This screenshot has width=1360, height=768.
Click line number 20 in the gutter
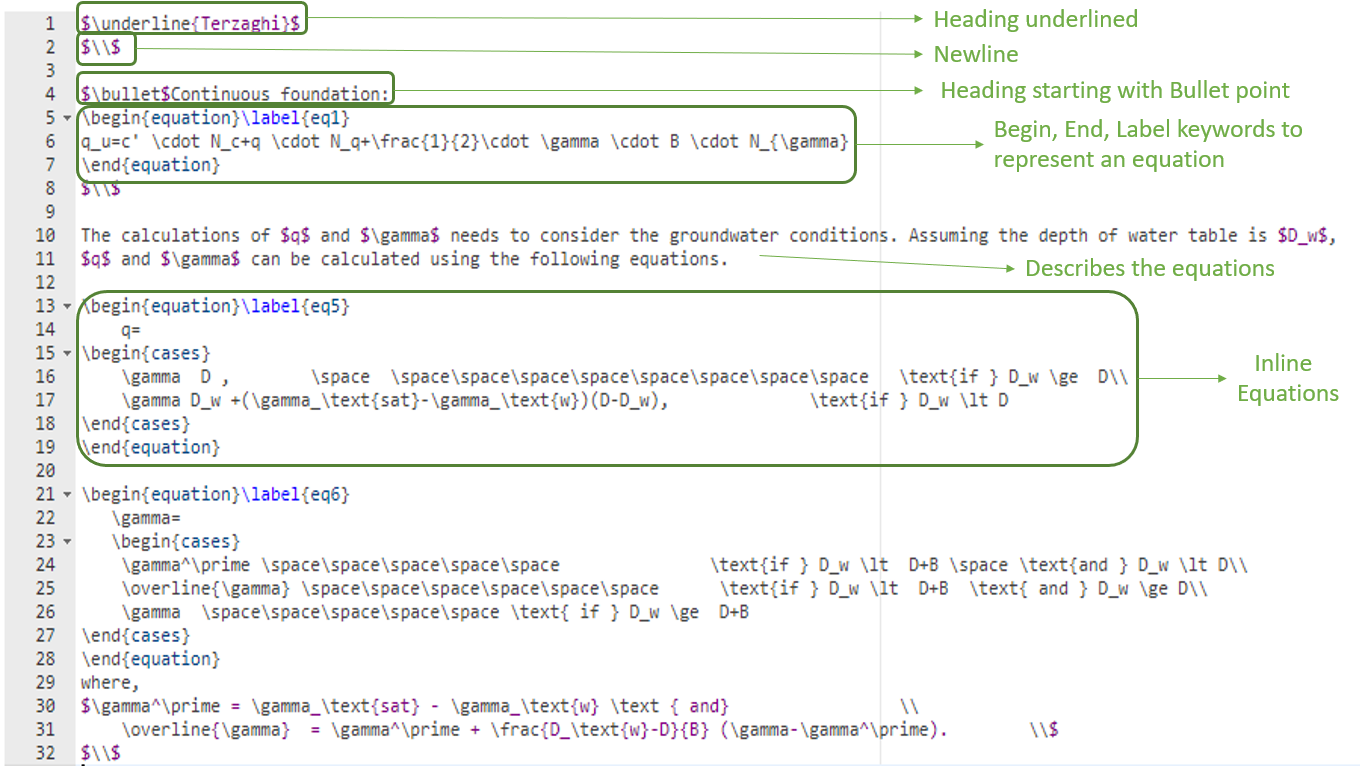coord(45,471)
